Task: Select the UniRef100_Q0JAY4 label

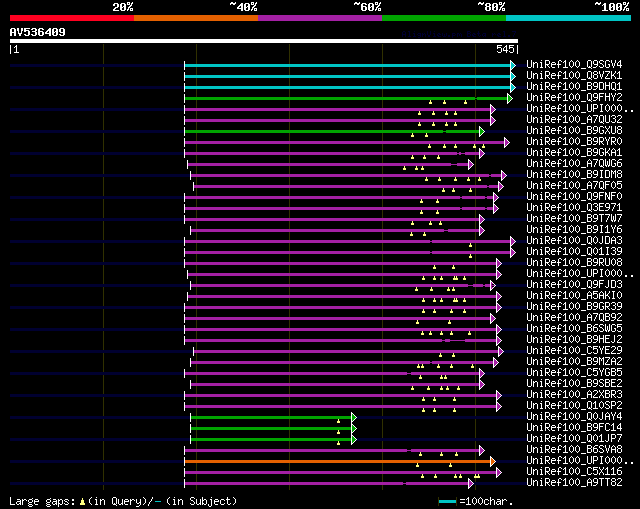Action: pos(574,417)
